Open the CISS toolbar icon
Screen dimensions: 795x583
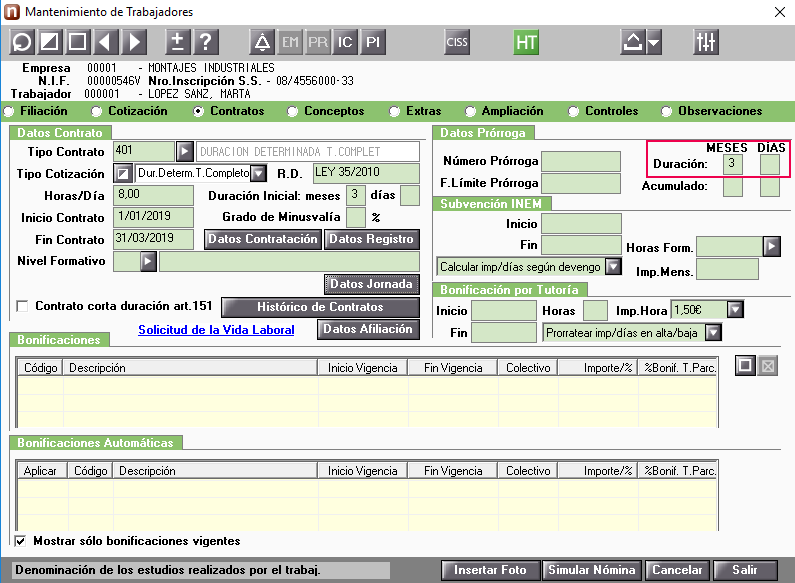pyautogui.click(x=456, y=42)
